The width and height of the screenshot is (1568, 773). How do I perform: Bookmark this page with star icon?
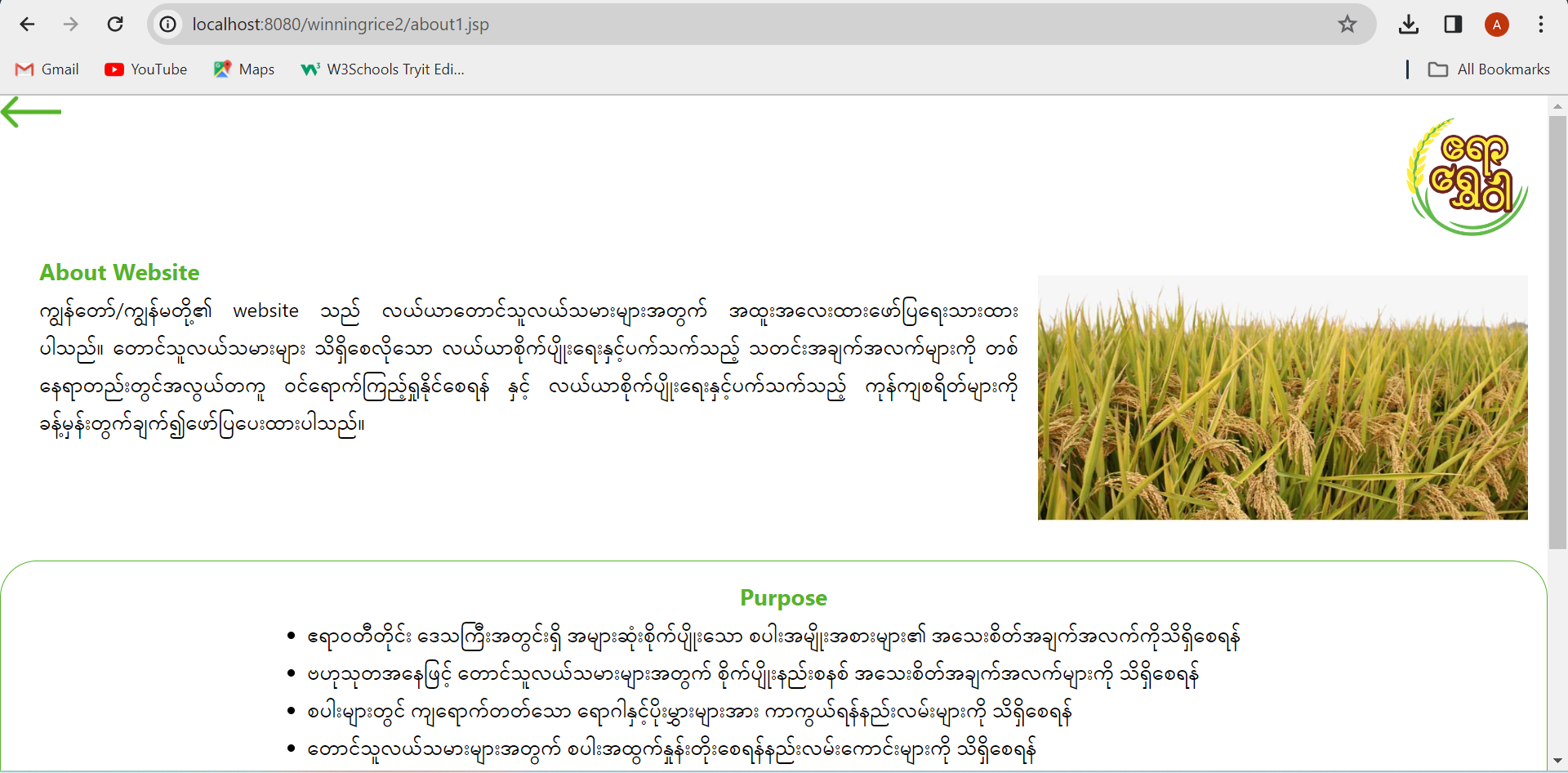(1347, 25)
